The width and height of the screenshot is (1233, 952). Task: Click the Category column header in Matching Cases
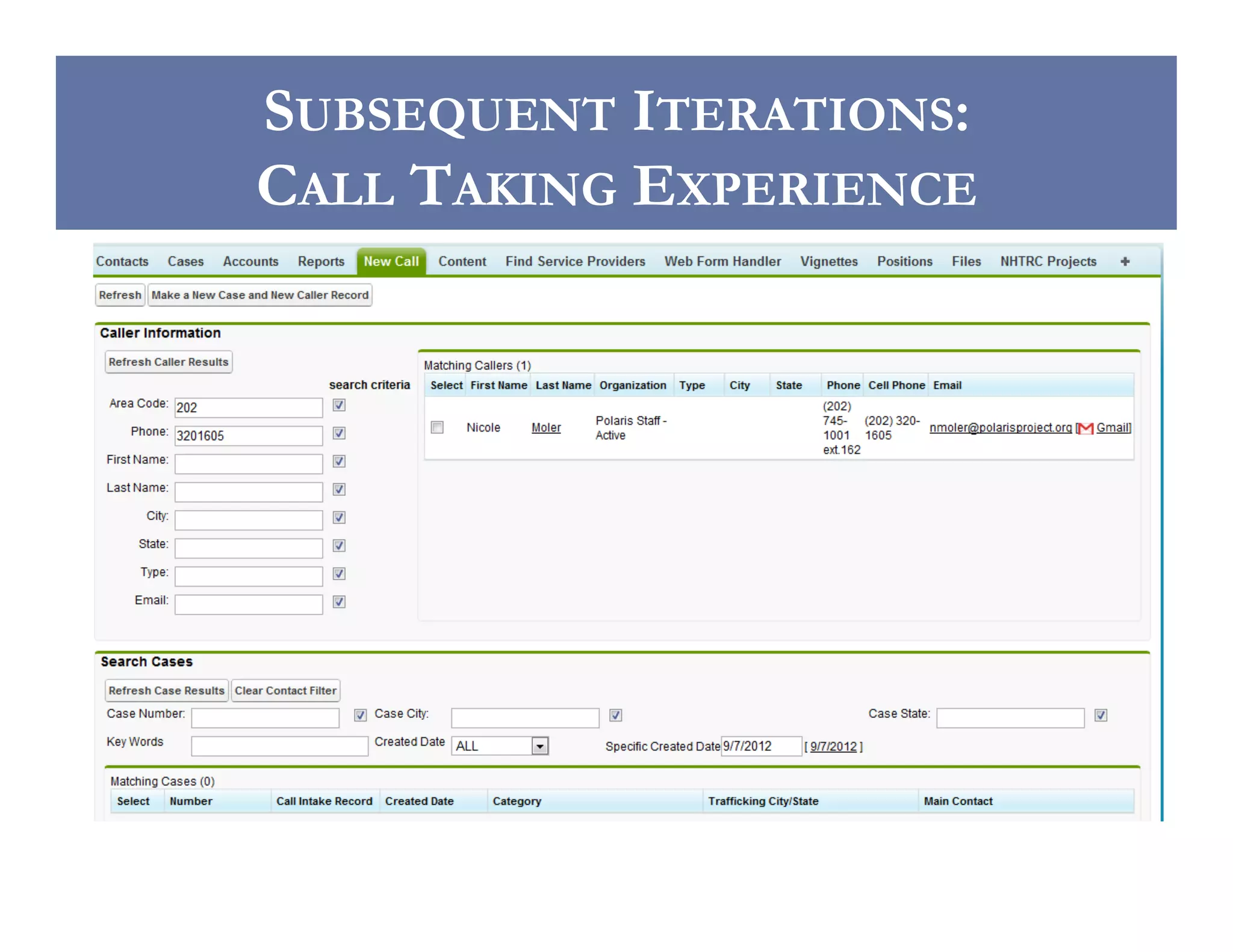(594, 801)
